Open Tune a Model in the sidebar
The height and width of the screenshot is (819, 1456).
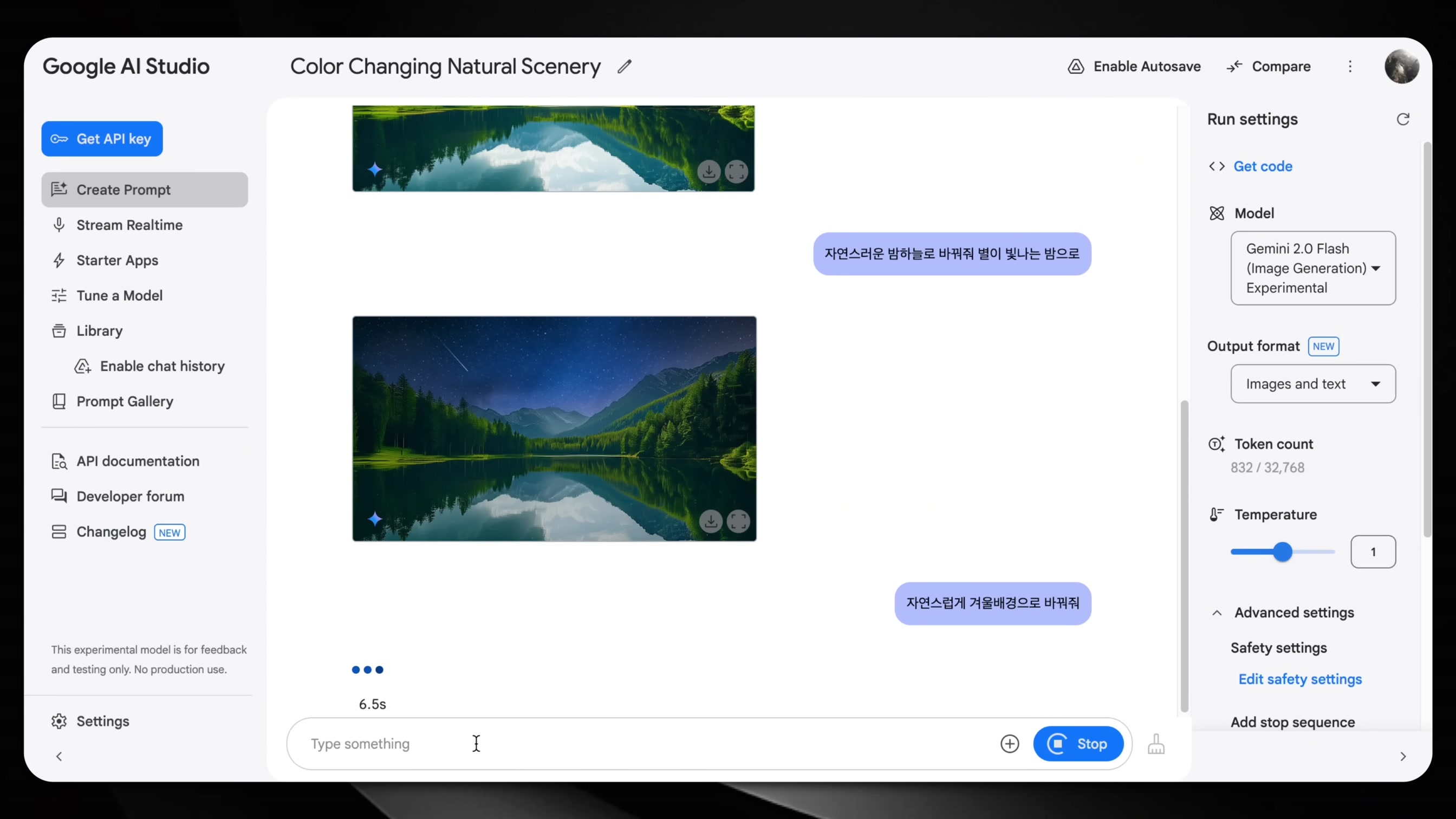click(x=145, y=296)
